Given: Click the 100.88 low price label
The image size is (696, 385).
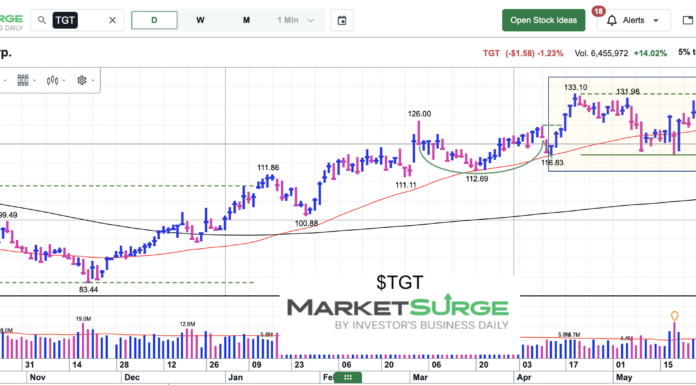Looking at the screenshot, I should (x=306, y=223).
